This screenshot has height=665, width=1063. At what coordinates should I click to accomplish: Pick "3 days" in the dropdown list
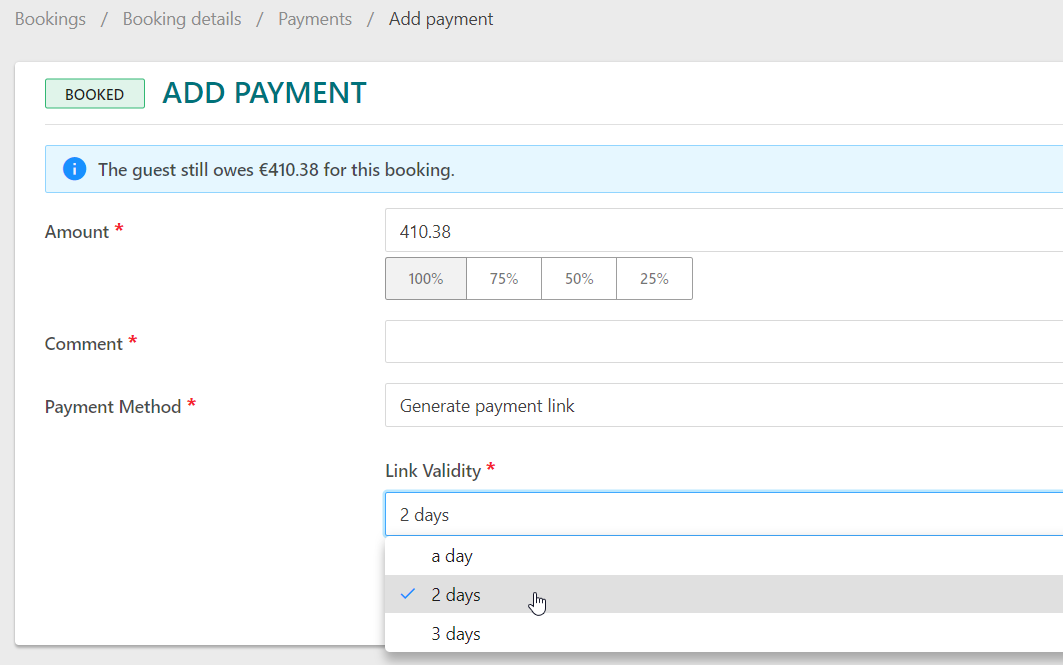pyautogui.click(x=456, y=634)
